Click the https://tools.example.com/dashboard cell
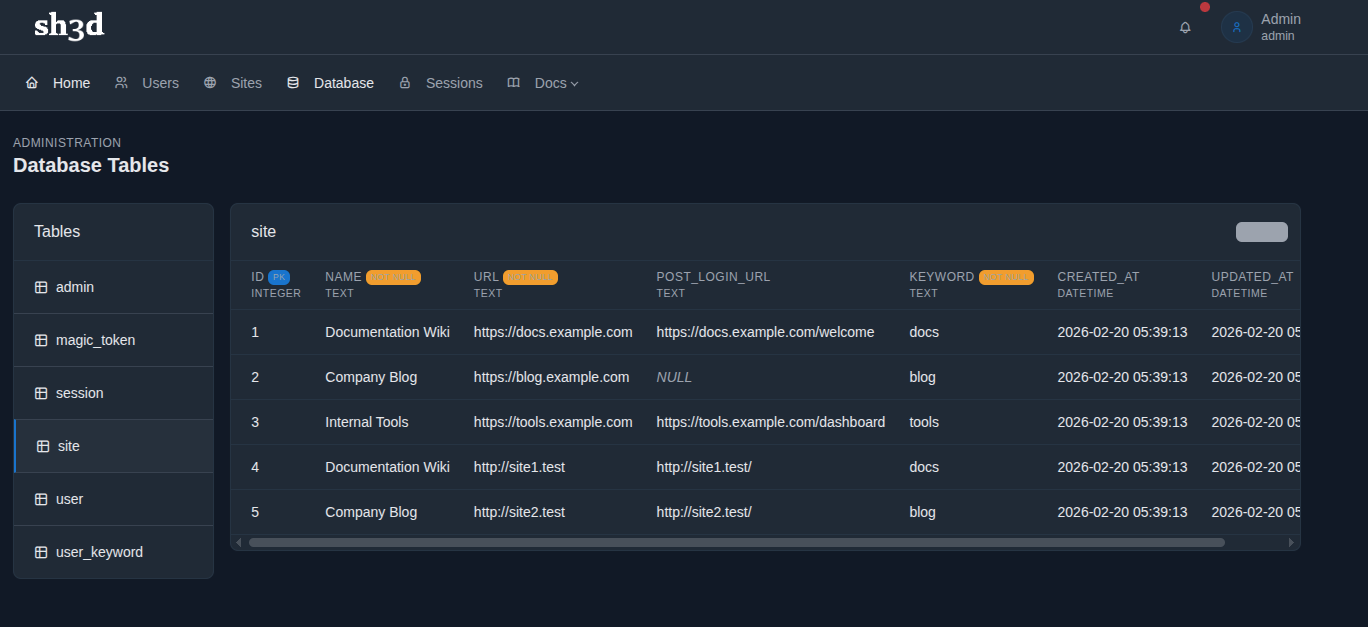The width and height of the screenshot is (1368, 627). coord(770,422)
